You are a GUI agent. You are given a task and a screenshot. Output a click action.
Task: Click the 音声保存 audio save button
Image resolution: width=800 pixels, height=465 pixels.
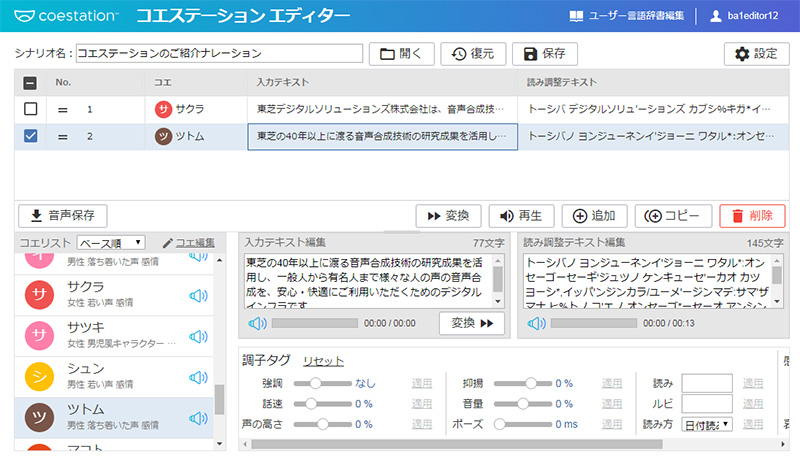(63, 216)
